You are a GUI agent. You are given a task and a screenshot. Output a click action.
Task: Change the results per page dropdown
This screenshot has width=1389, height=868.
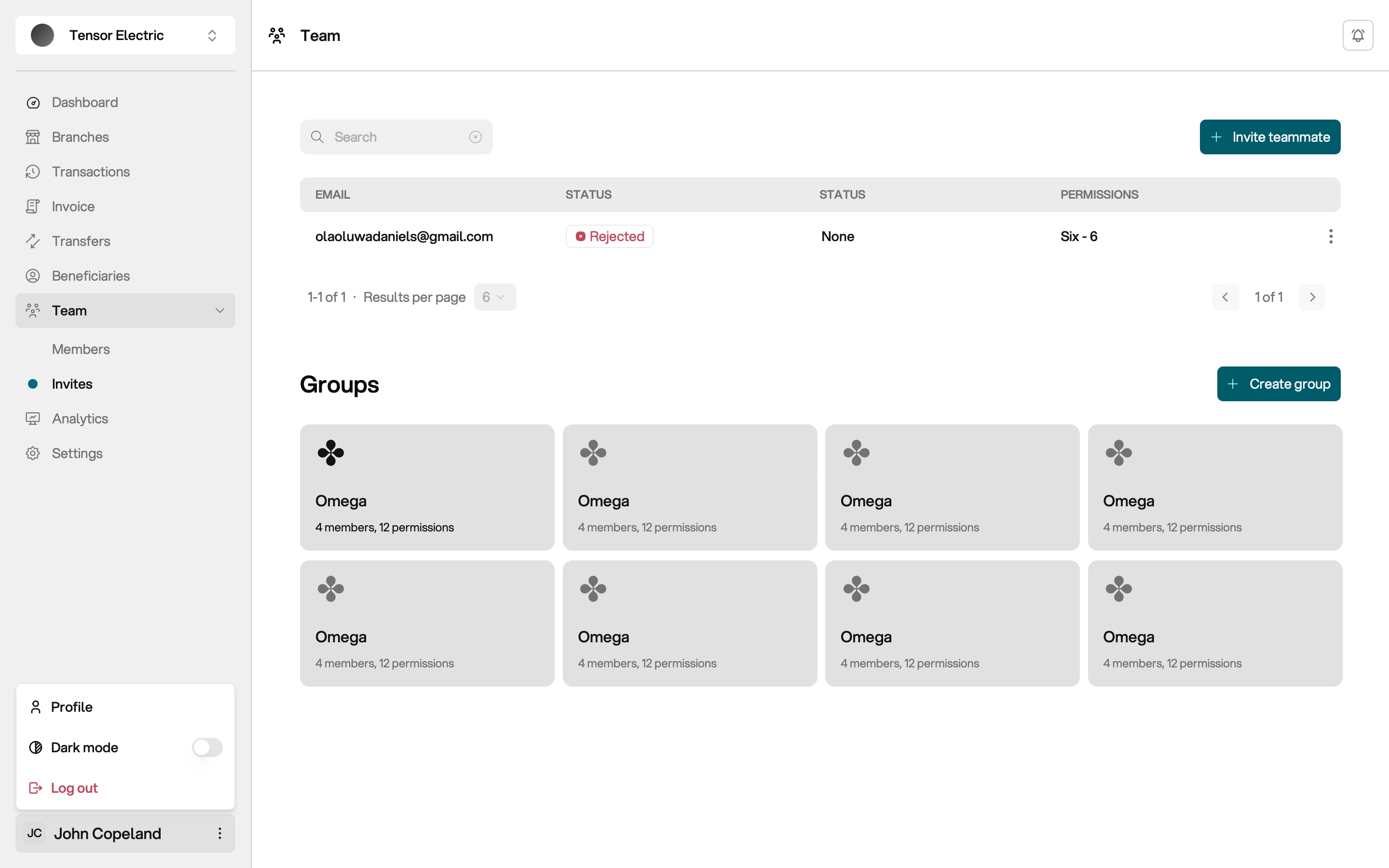click(x=494, y=298)
